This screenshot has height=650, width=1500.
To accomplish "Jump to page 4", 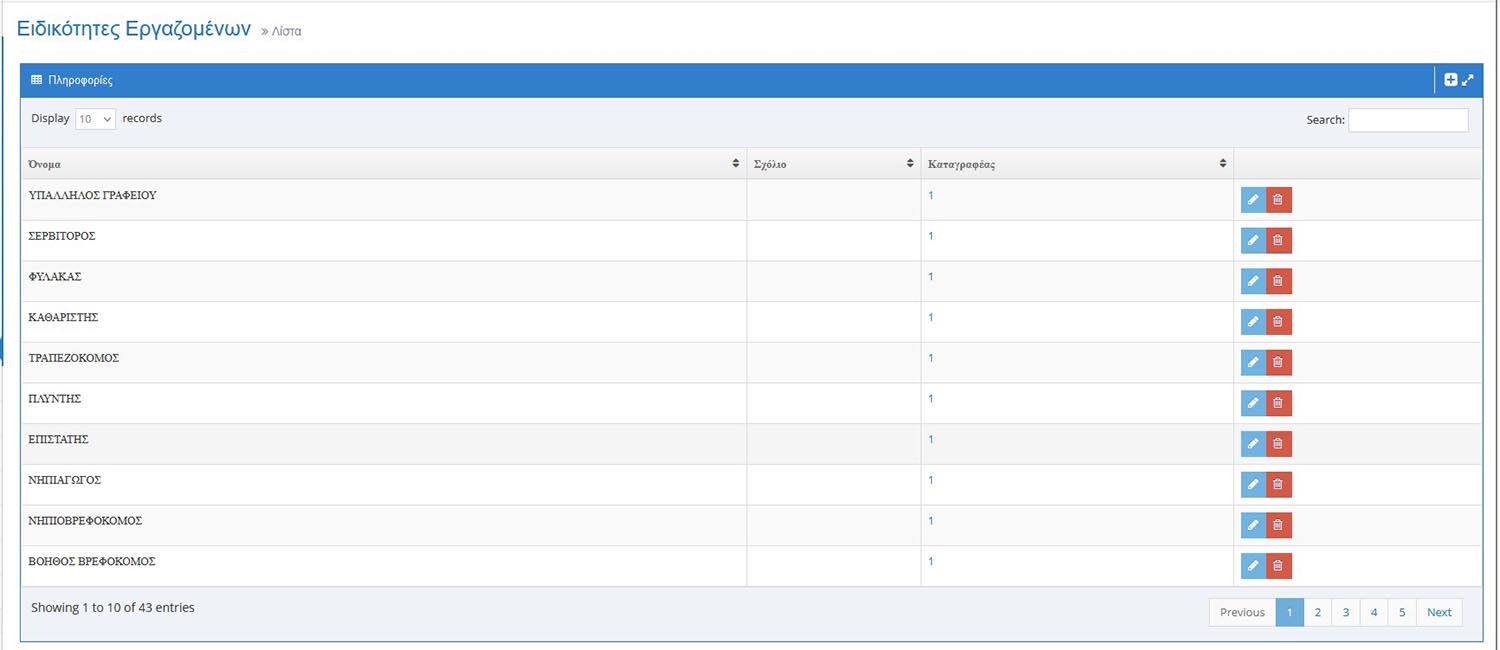I will (1374, 612).
